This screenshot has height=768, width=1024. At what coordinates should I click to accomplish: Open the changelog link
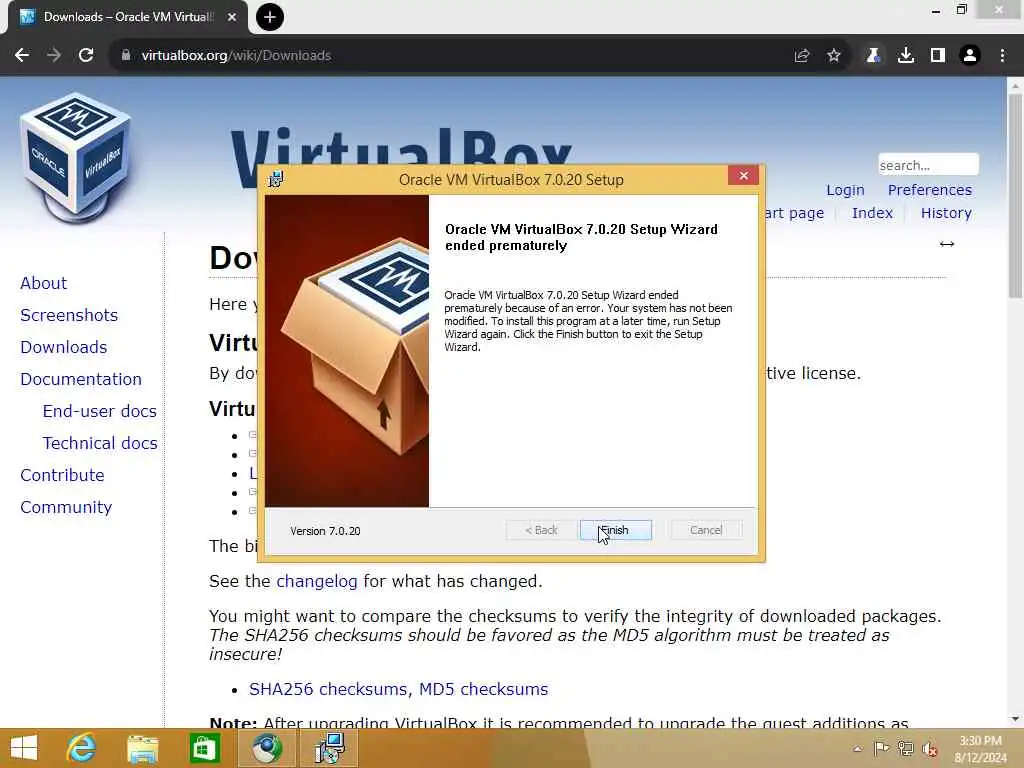317,581
